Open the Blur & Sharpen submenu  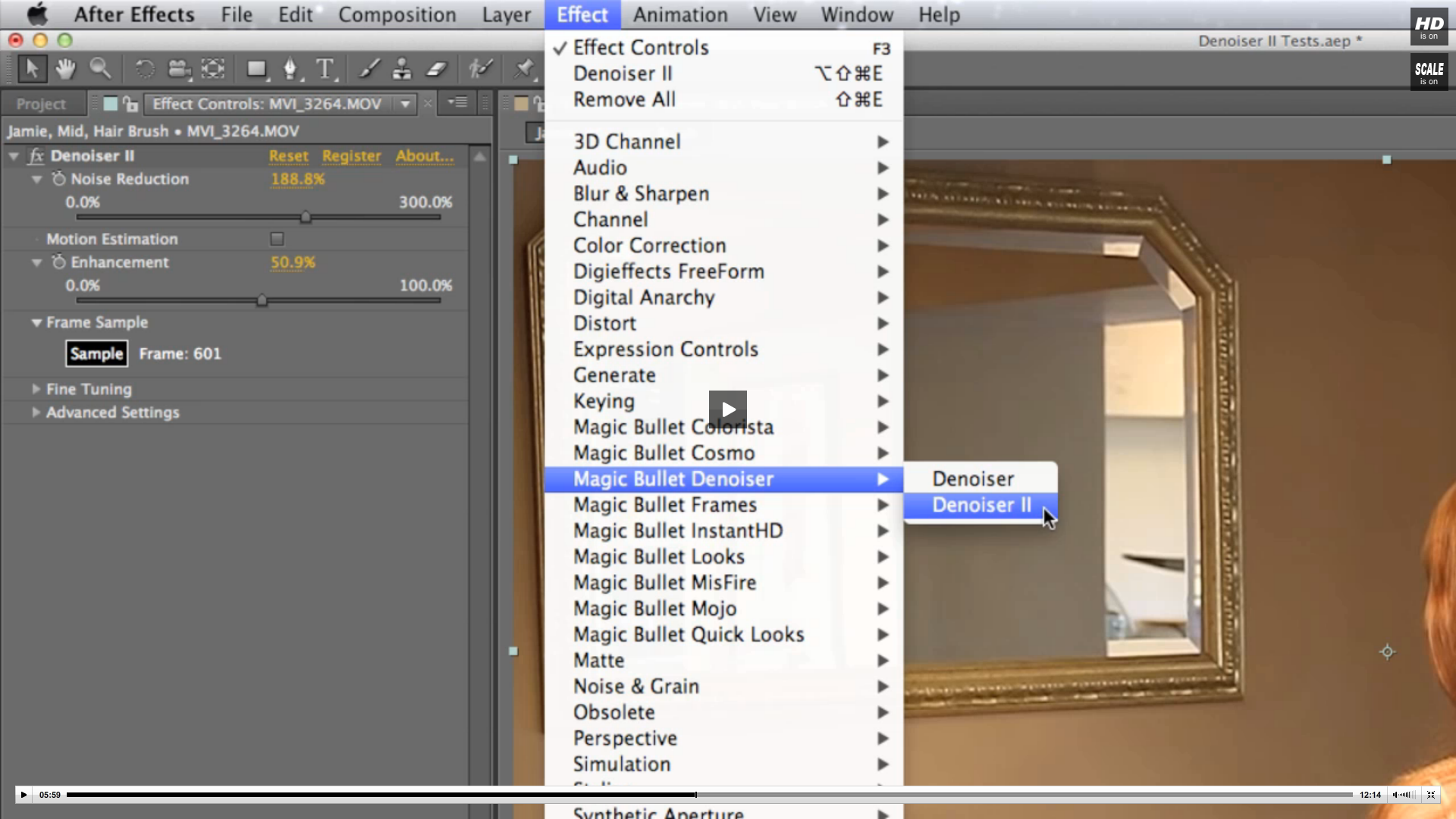[723, 193]
